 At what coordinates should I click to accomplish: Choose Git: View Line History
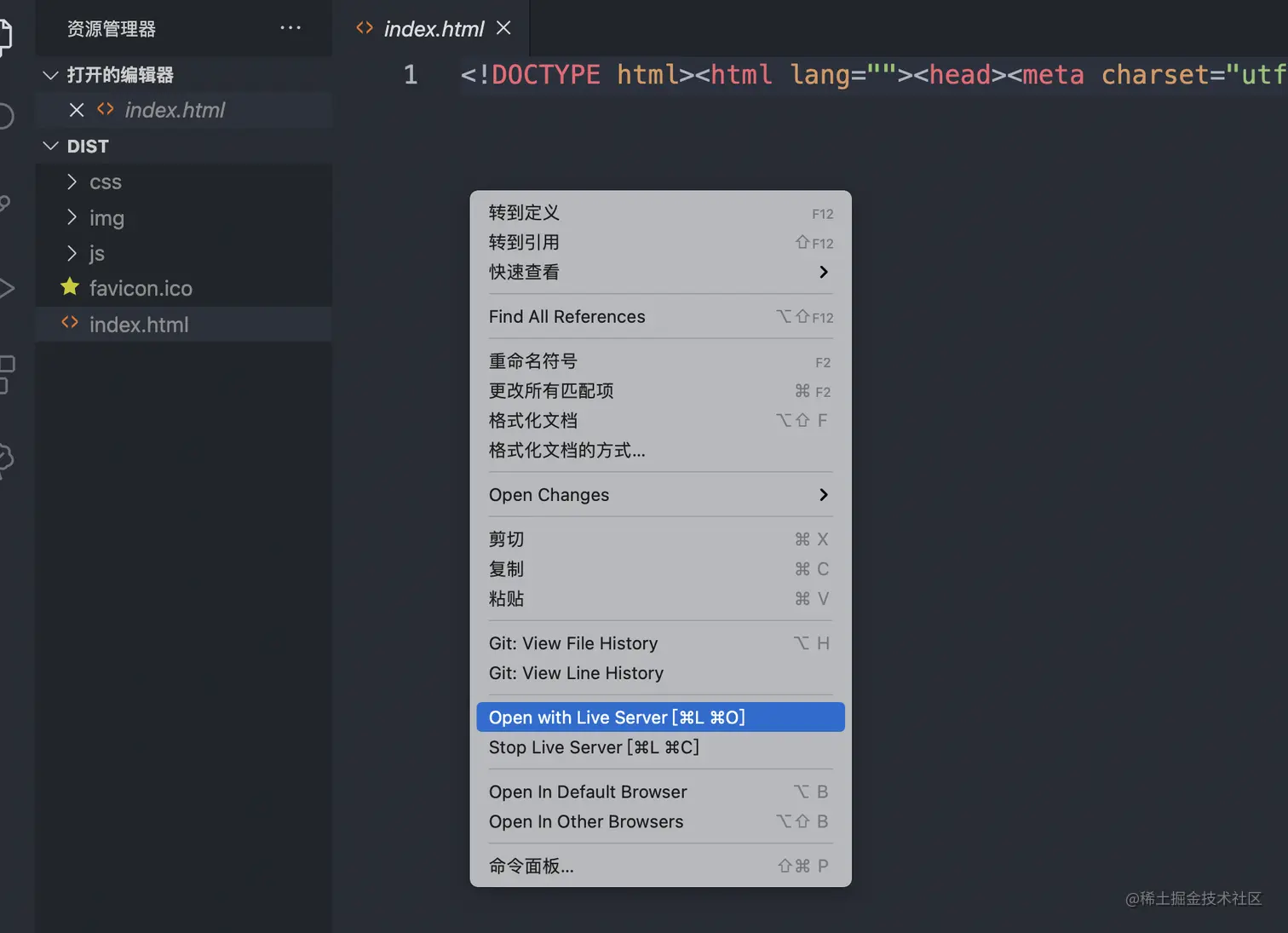[660, 673]
